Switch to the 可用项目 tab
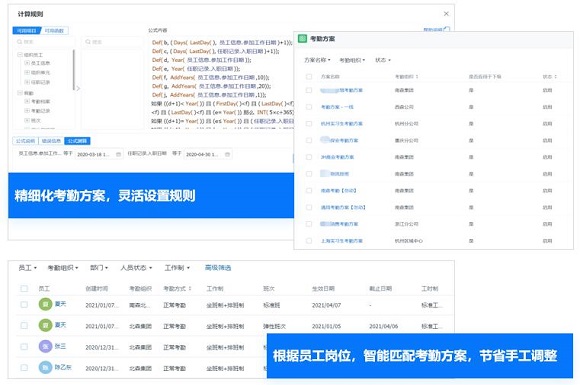The width and height of the screenshot is (580, 385). [27, 31]
